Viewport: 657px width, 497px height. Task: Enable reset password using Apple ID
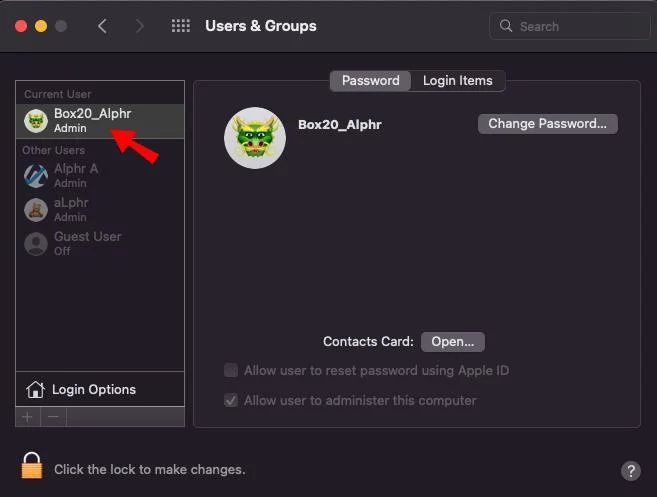coord(232,370)
